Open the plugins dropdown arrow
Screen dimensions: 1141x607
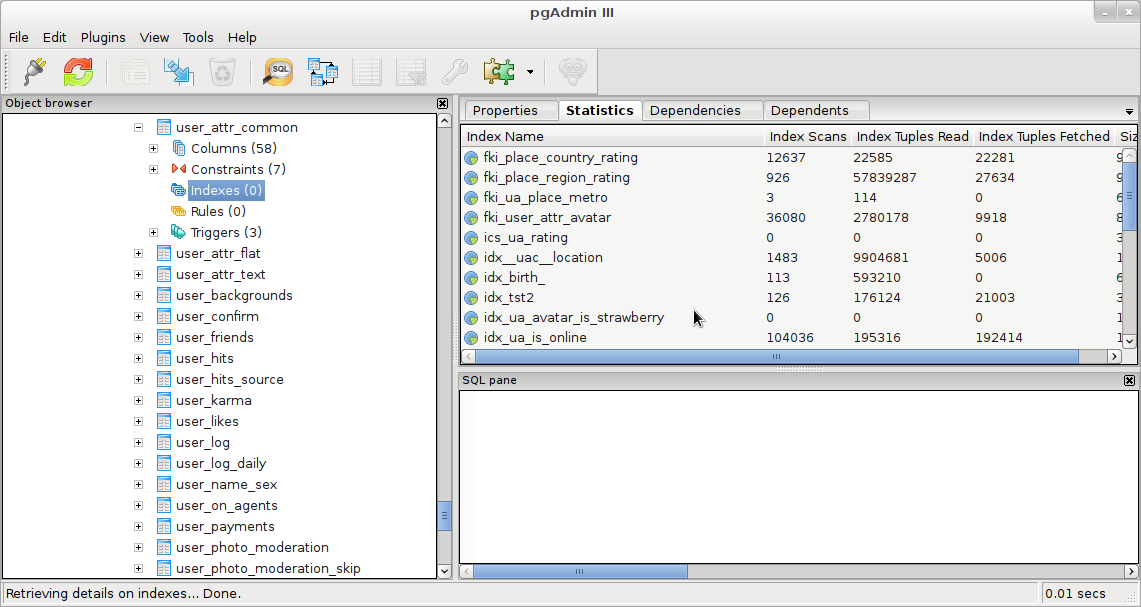coord(530,72)
